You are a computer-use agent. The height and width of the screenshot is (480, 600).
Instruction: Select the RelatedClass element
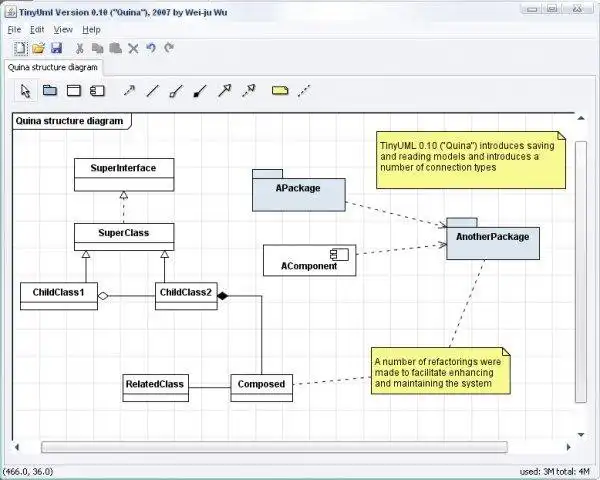click(155, 388)
